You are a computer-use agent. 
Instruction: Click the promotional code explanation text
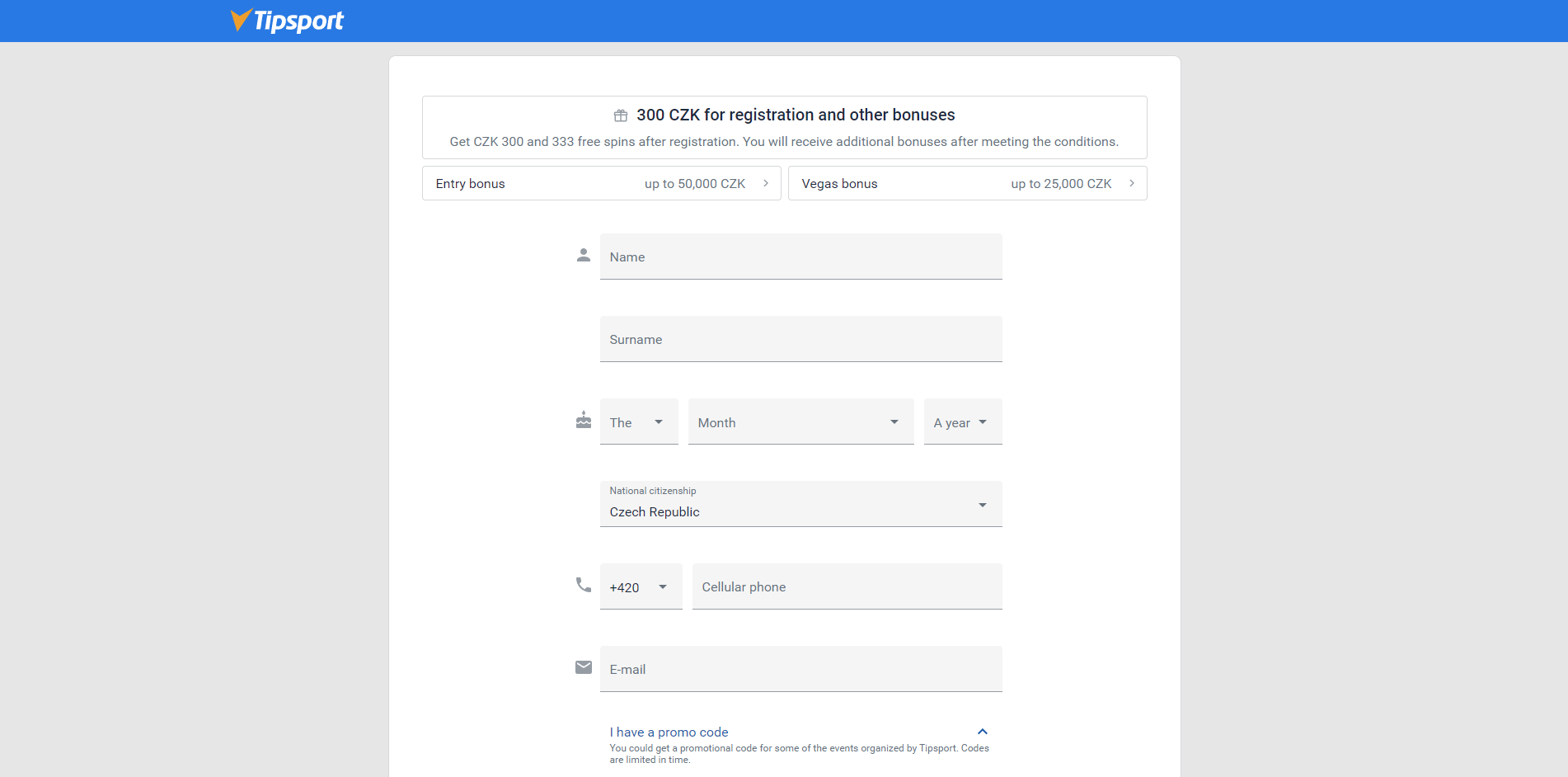800,754
